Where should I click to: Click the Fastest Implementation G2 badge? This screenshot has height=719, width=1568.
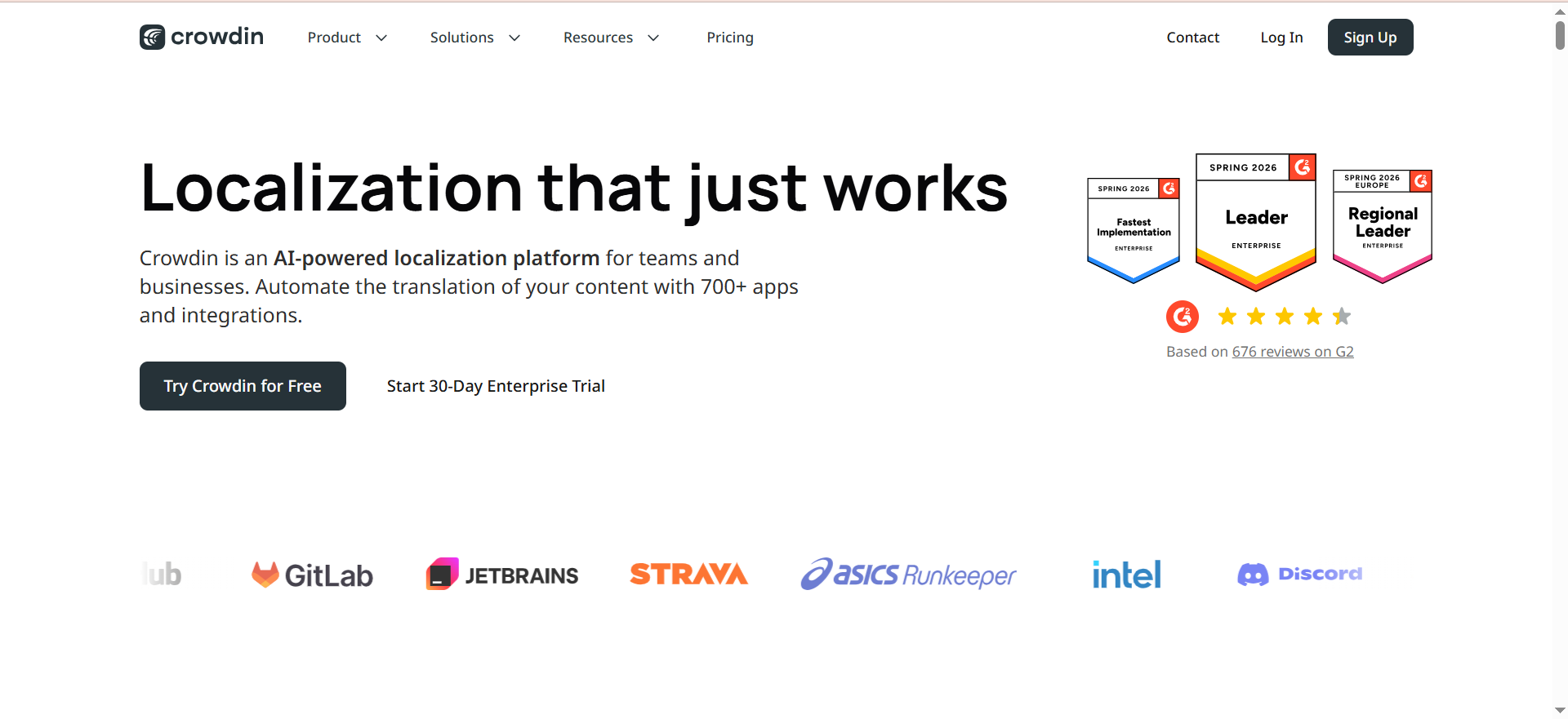(1134, 231)
